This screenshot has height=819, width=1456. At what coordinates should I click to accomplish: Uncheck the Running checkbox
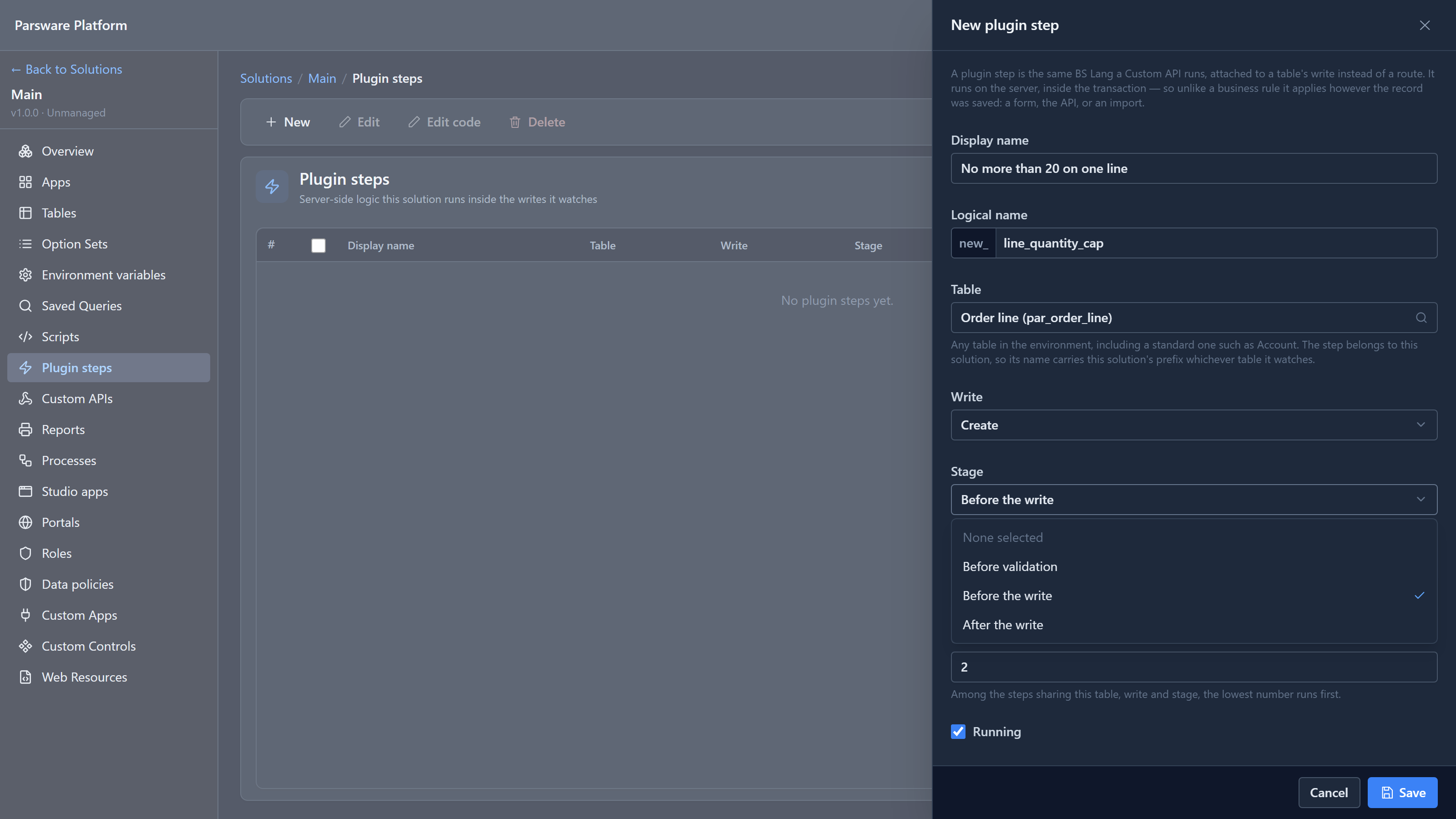point(958,732)
